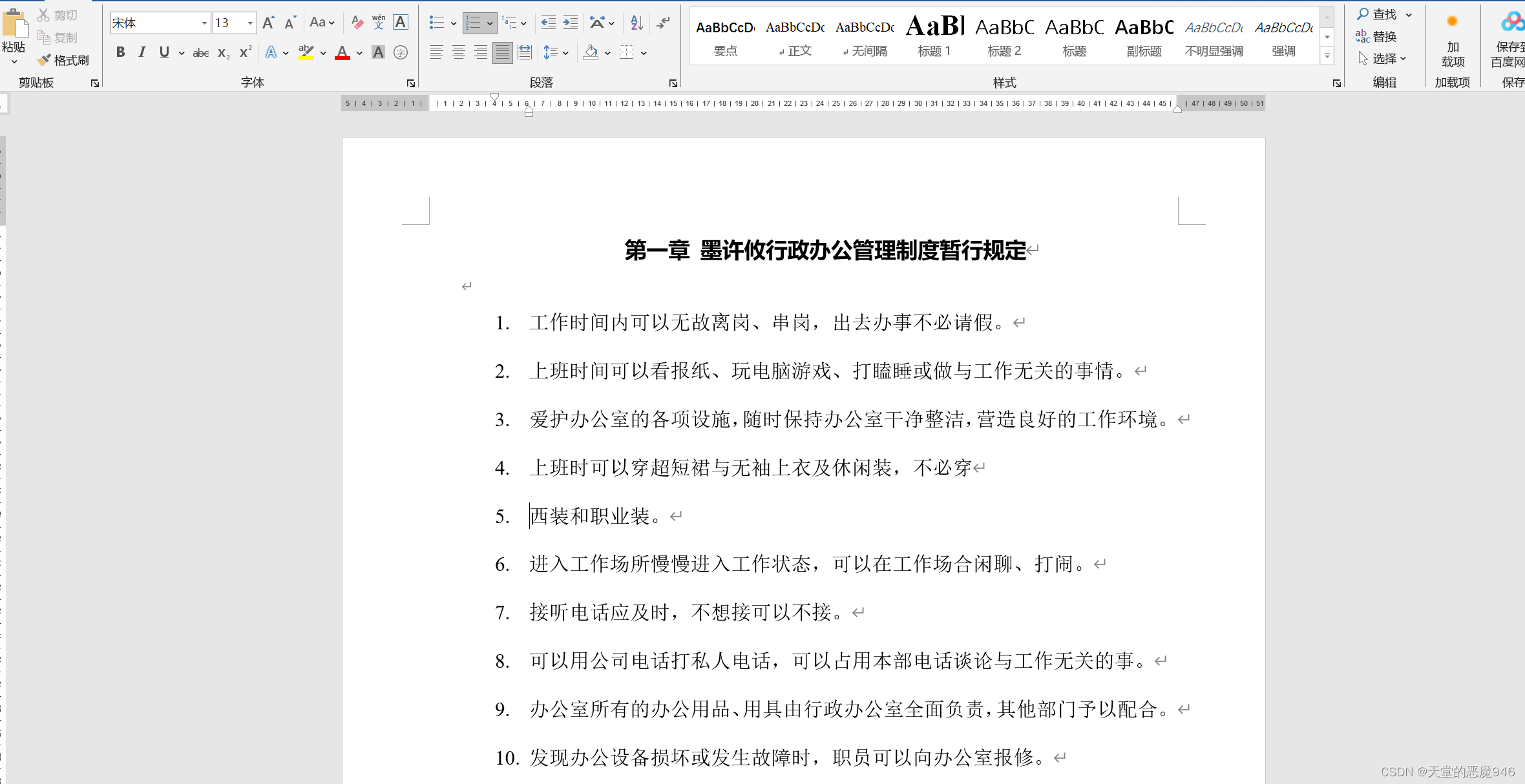1525x784 pixels.
Task: Apply the 无间隔 no-spacing style
Action: [865, 37]
